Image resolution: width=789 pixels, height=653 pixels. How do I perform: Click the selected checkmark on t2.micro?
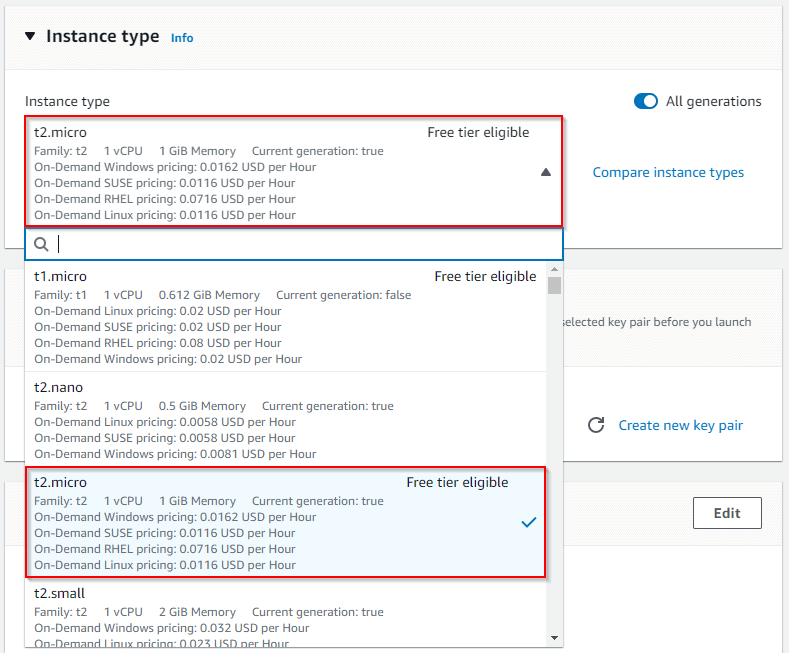pos(529,523)
